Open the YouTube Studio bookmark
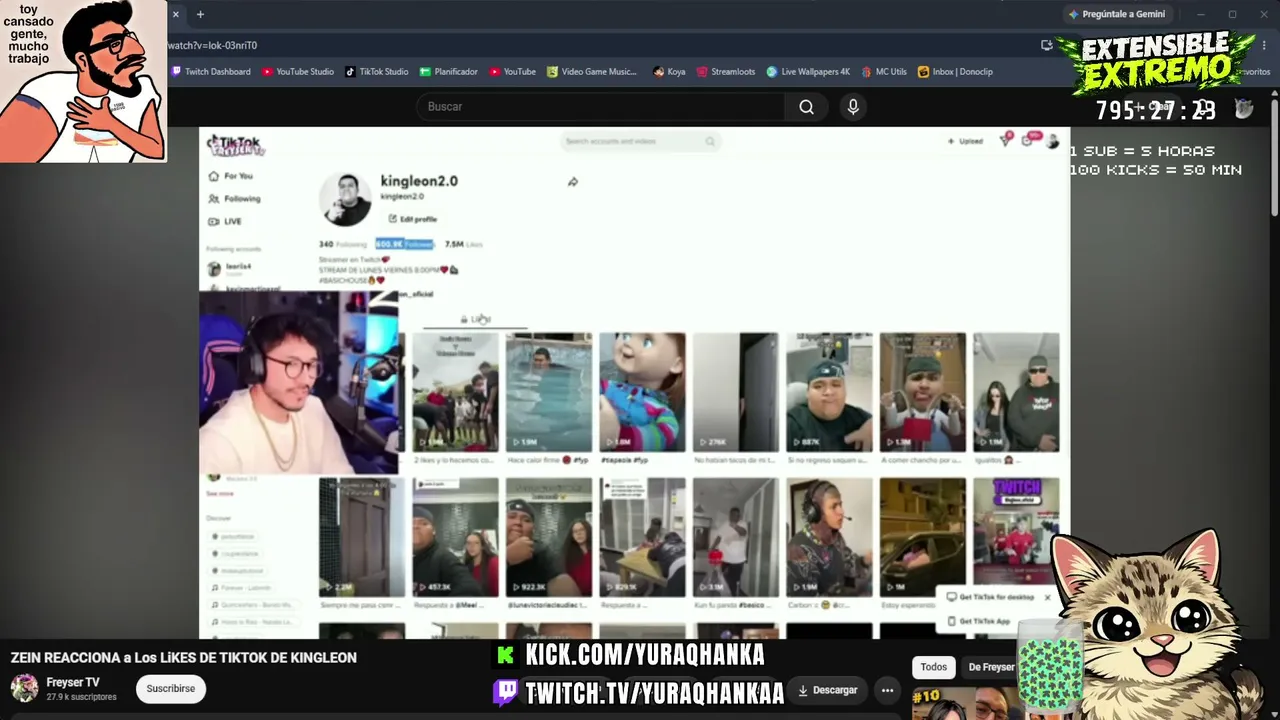The height and width of the screenshot is (720, 1280). click(298, 72)
